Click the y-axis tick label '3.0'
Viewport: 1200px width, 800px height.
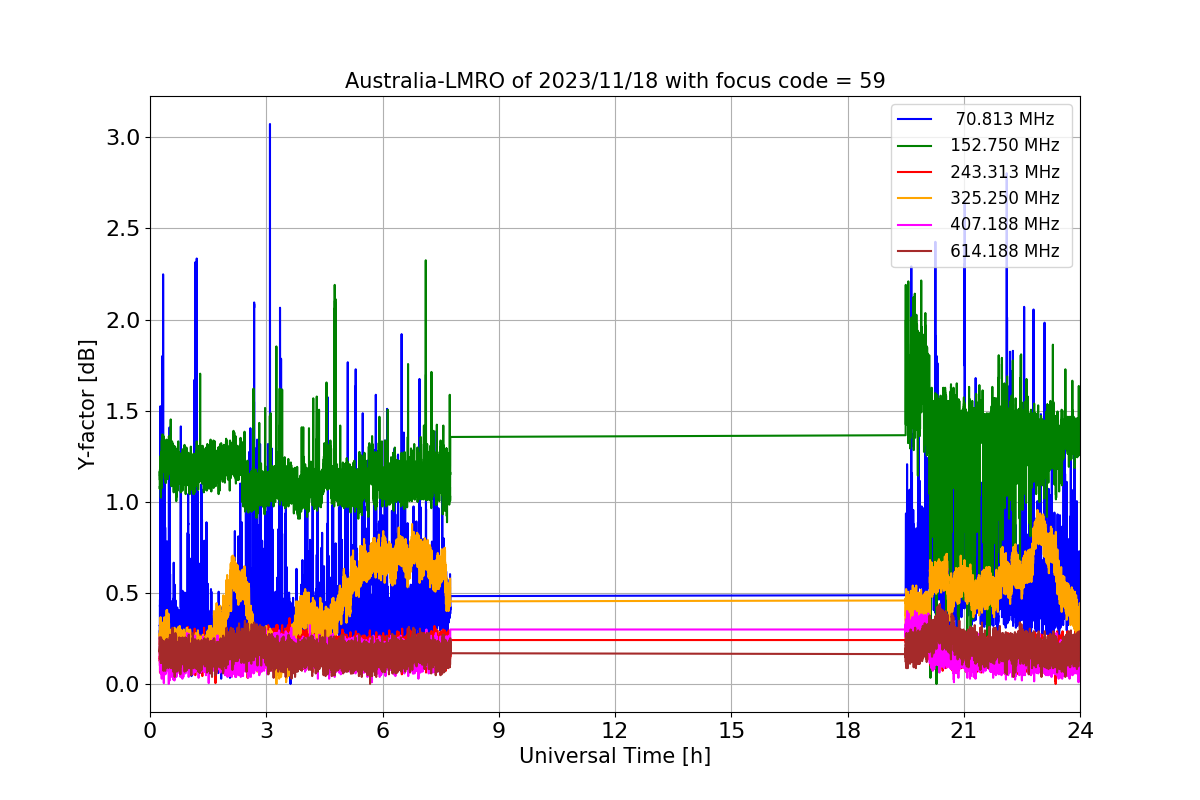124,137
